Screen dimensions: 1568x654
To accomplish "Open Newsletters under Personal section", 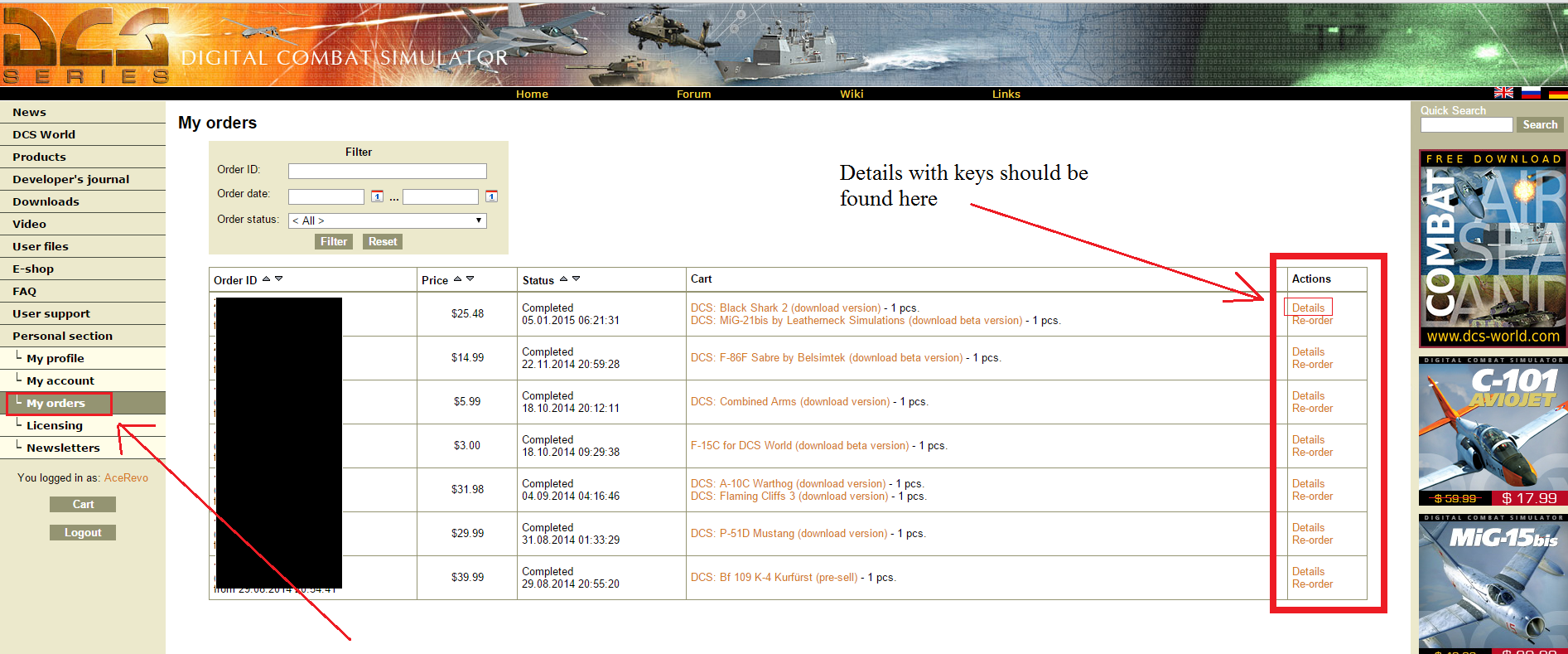I will coord(83,448).
